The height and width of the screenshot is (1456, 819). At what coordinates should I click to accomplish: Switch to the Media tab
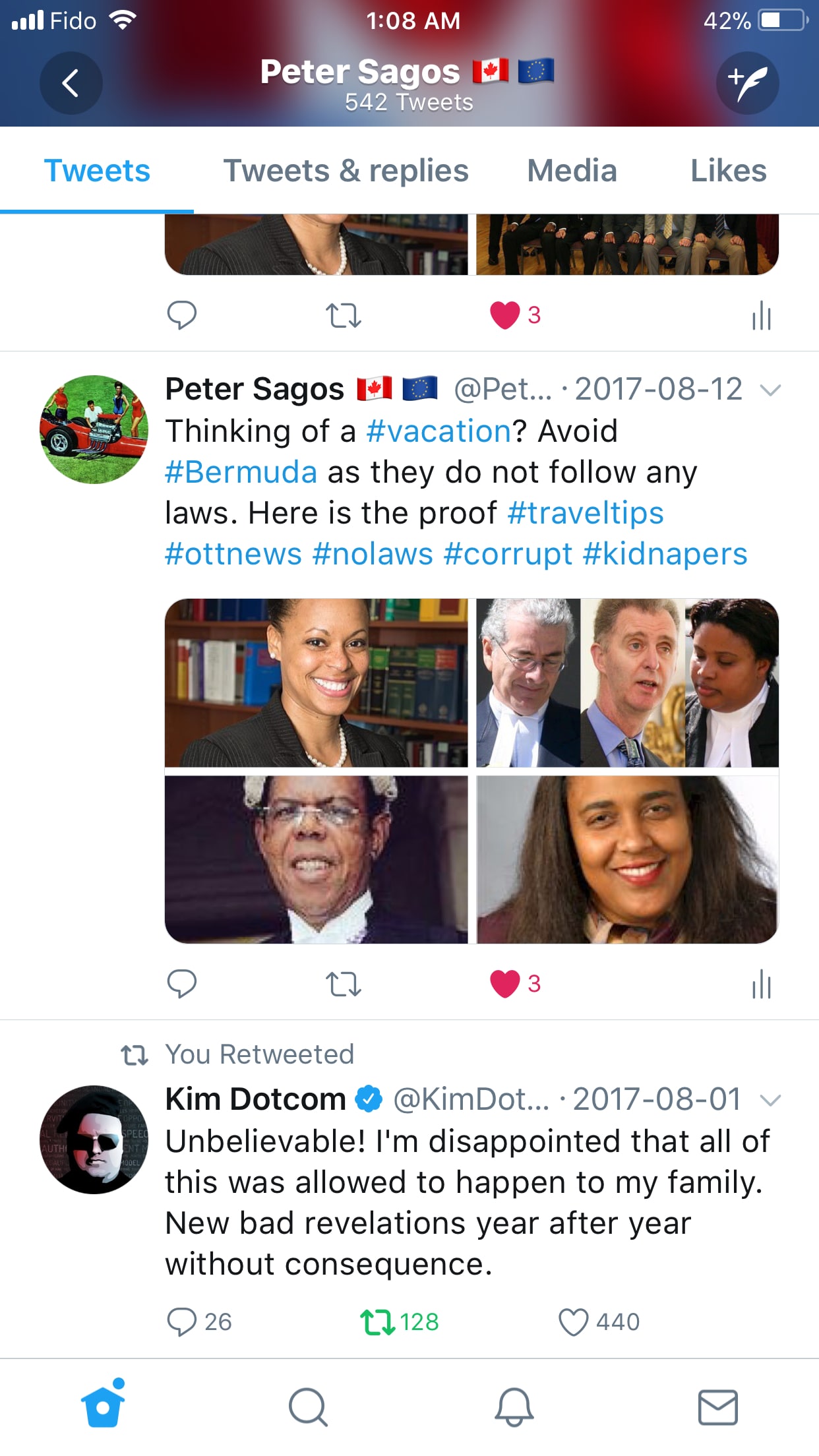coord(572,171)
